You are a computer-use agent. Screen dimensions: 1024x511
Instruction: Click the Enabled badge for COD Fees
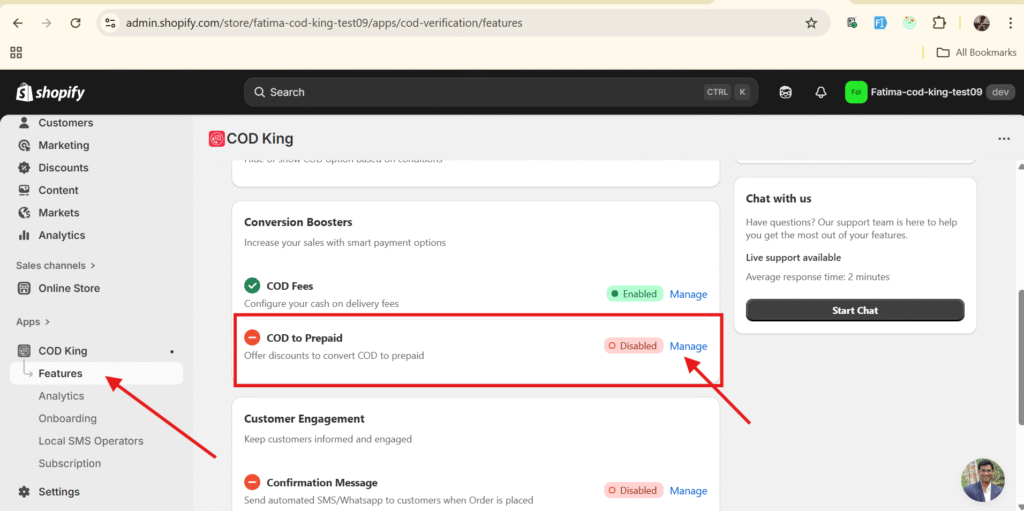coord(634,294)
